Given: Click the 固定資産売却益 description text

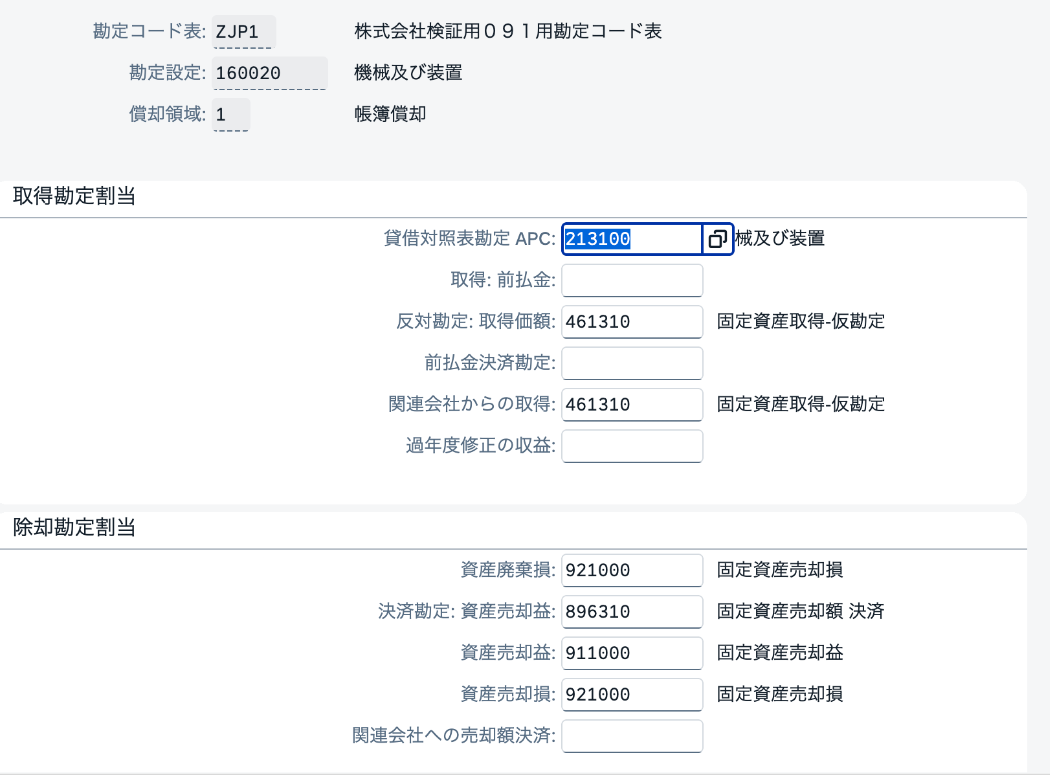Looking at the screenshot, I should click(780, 653).
